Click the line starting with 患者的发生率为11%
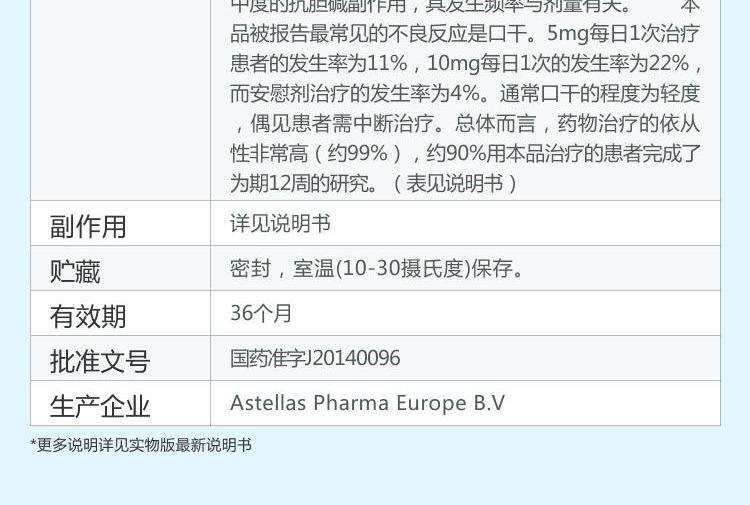 click(x=465, y=64)
